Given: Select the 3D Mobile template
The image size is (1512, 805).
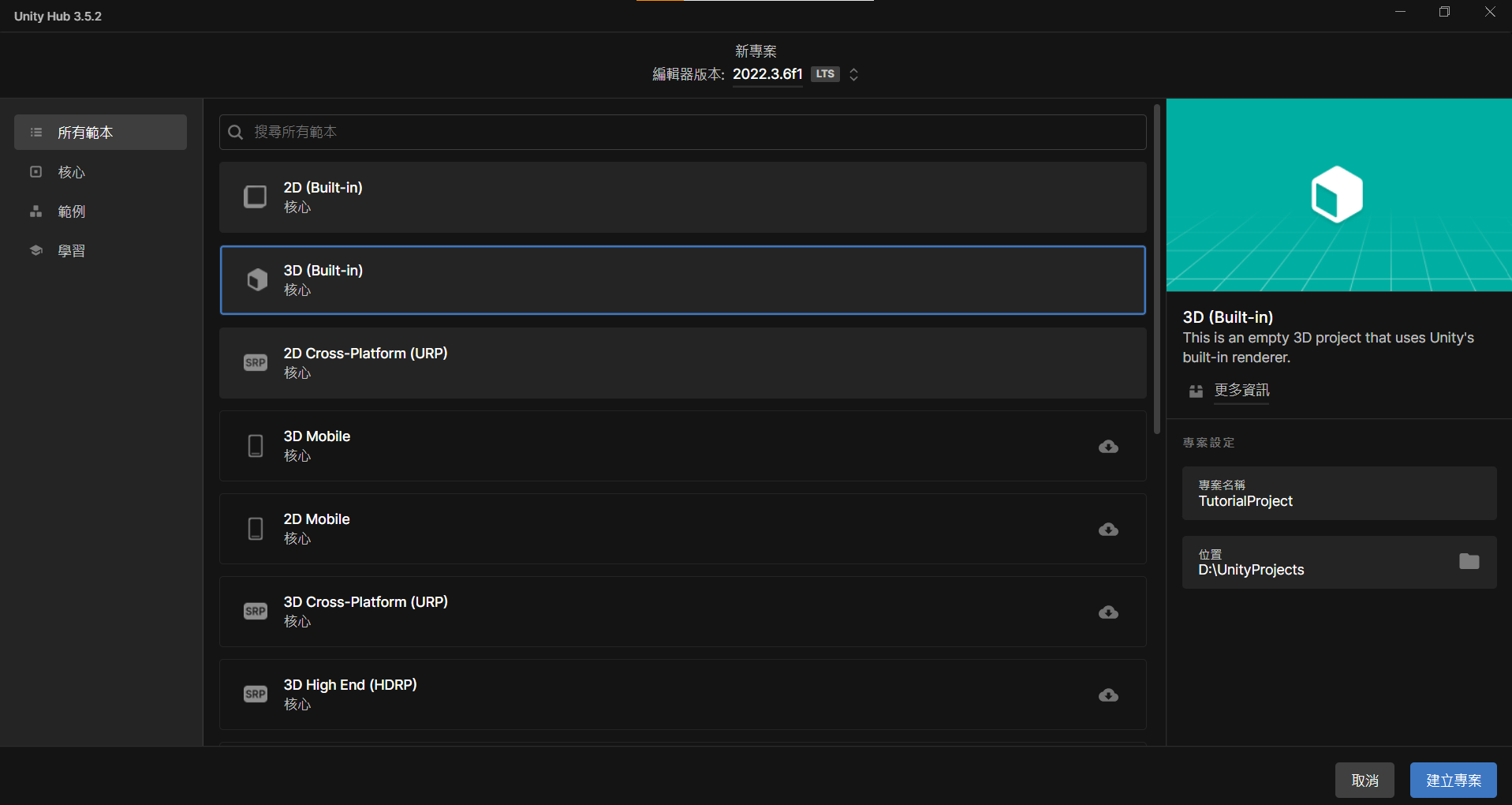Looking at the screenshot, I should 682,446.
